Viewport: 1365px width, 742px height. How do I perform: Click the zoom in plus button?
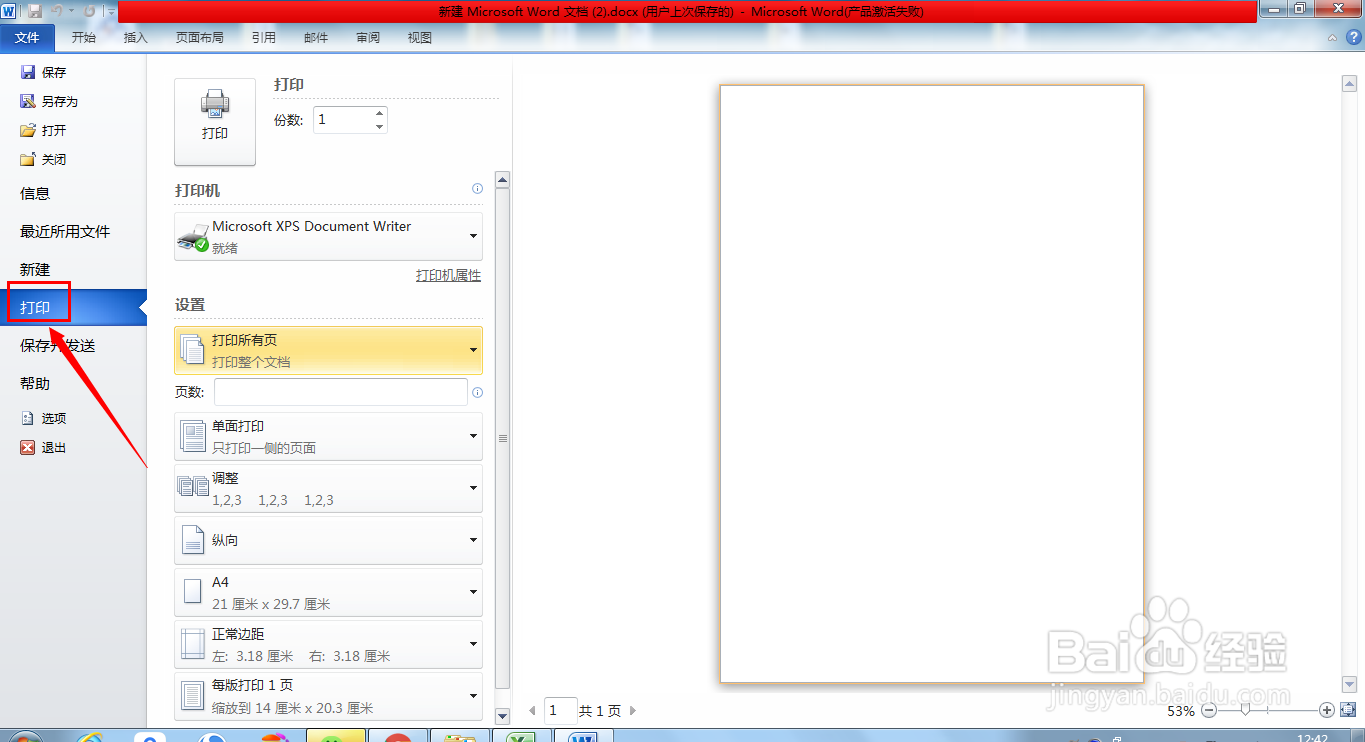coord(1327,710)
